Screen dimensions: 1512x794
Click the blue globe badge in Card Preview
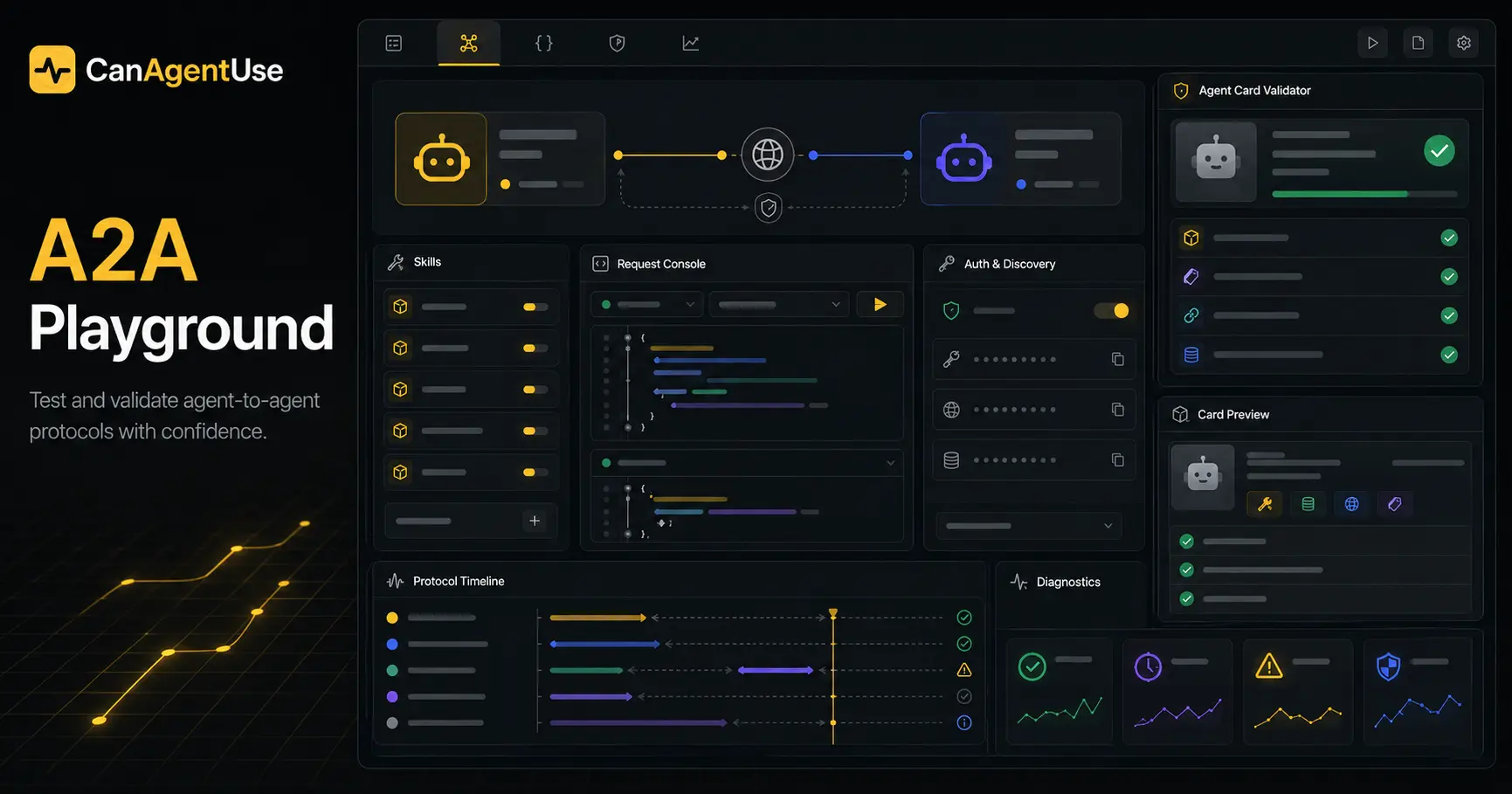pyautogui.click(x=1351, y=504)
